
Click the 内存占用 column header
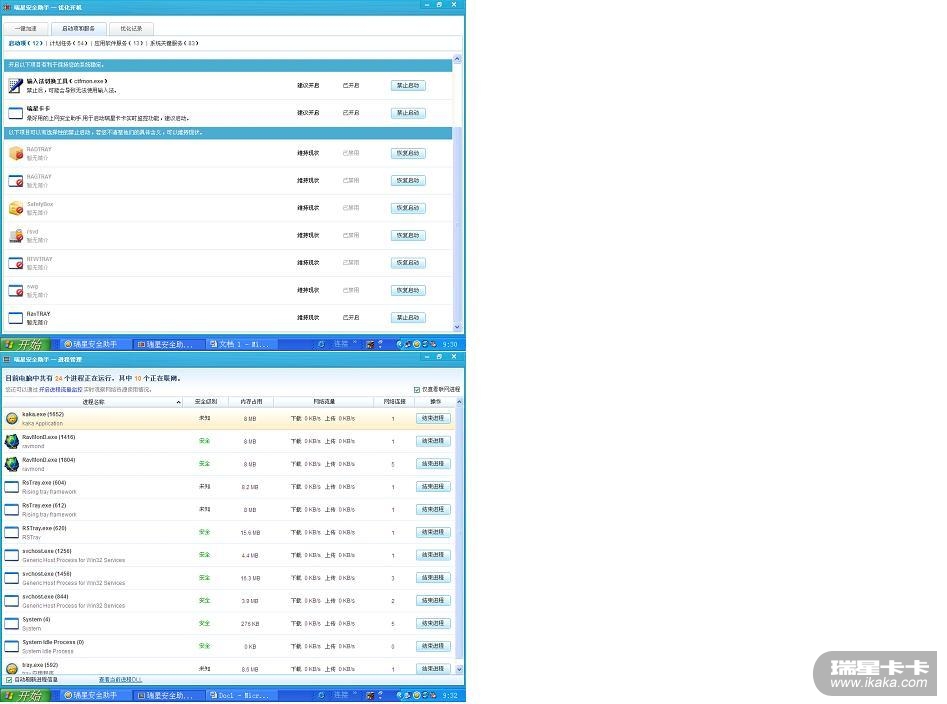click(251, 402)
